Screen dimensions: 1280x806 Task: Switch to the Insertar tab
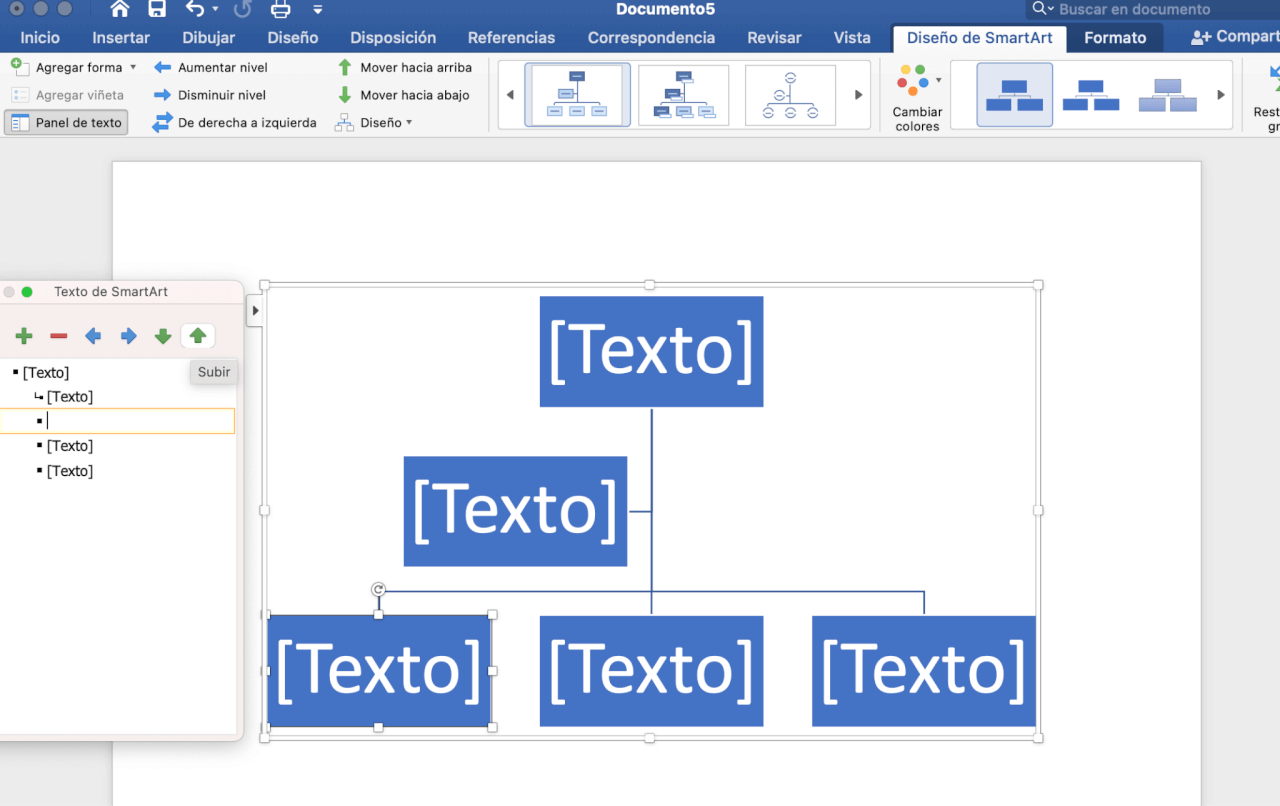click(x=121, y=38)
